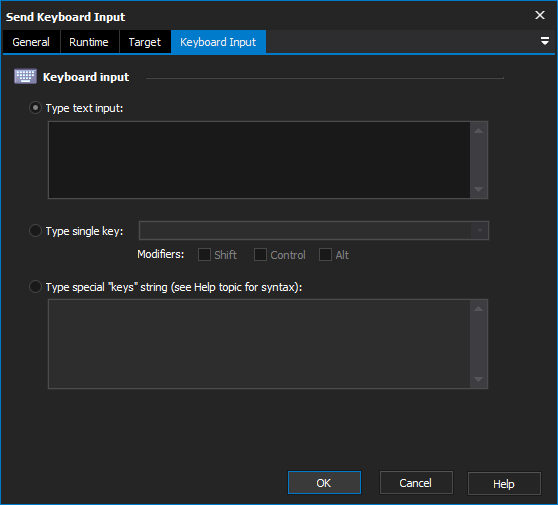The height and width of the screenshot is (505, 558).
Task: Switch to the General tab
Action: coord(31,42)
